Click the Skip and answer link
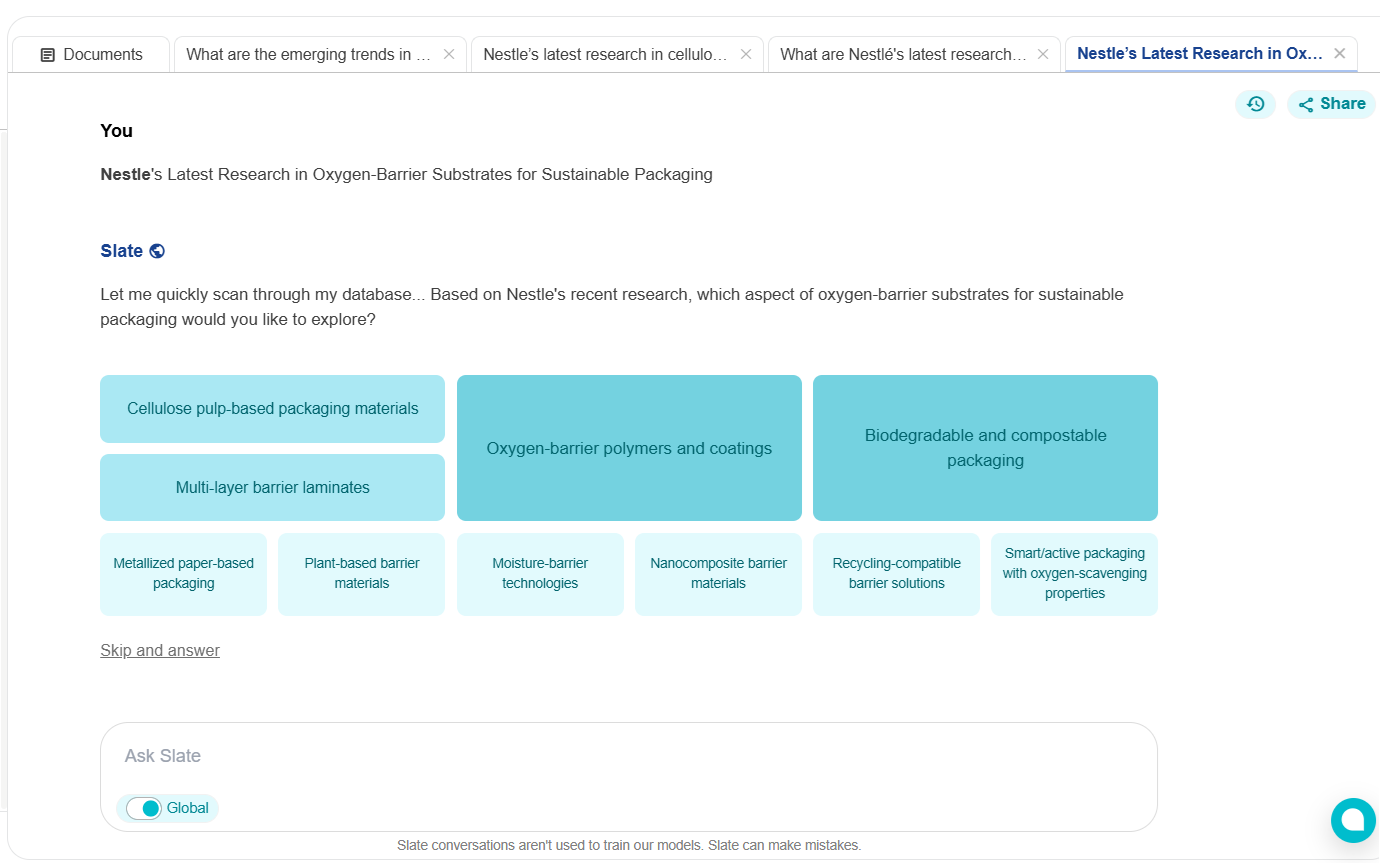Image resolution: width=1380 pixels, height=863 pixels. [160, 651]
